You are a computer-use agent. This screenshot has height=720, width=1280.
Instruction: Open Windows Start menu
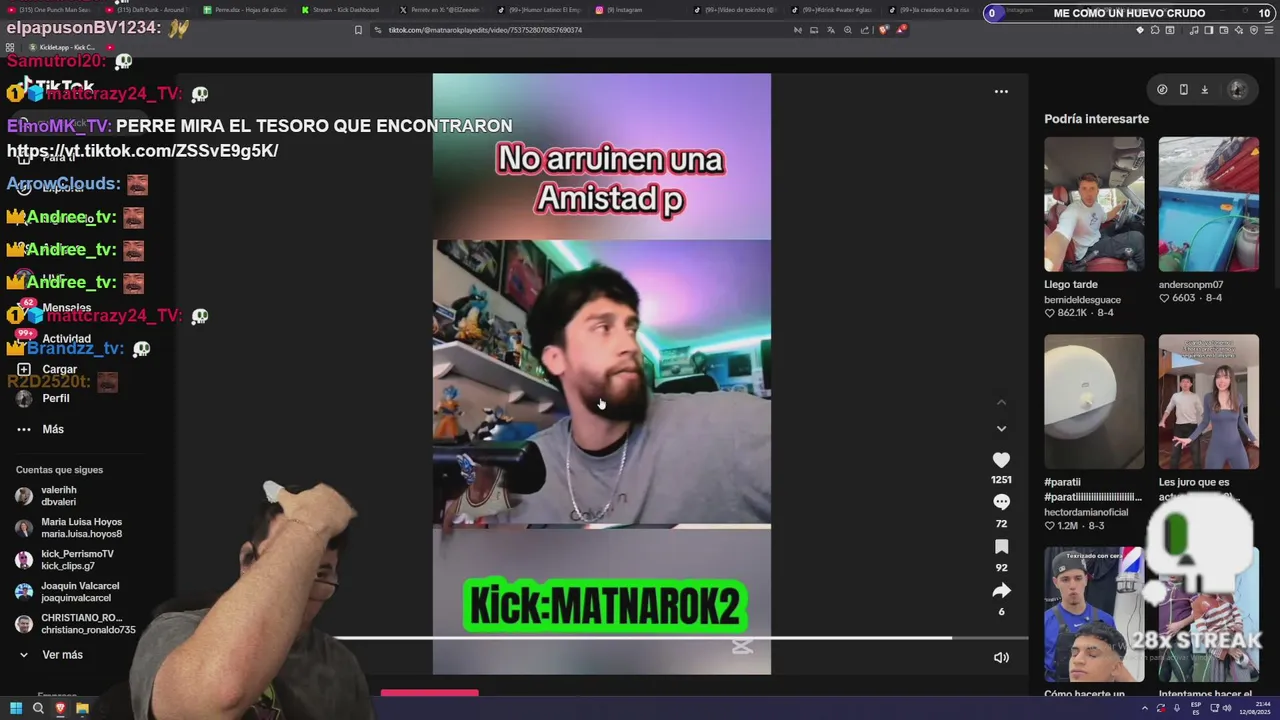coord(16,708)
